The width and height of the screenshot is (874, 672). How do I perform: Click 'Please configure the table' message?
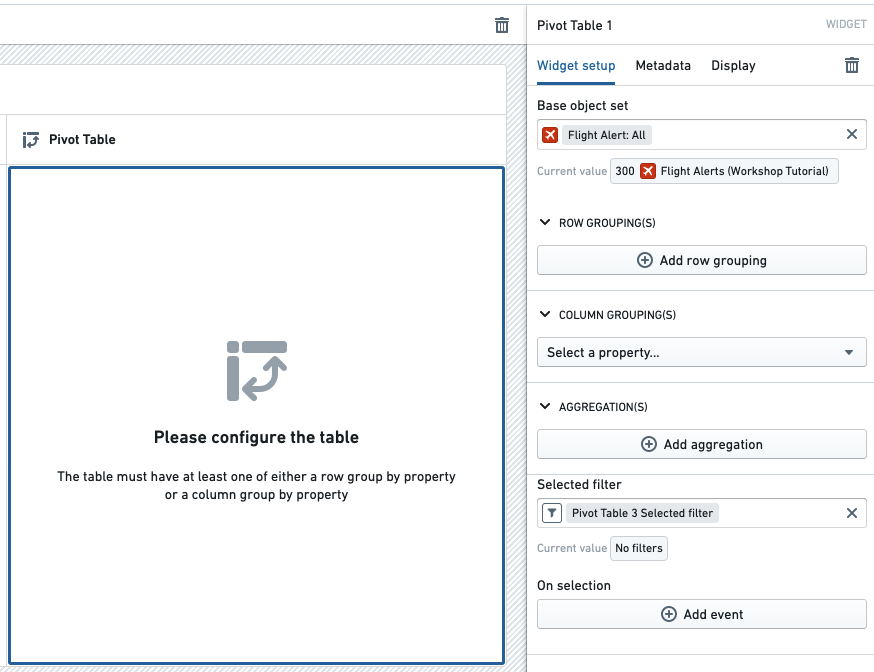[x=256, y=437]
